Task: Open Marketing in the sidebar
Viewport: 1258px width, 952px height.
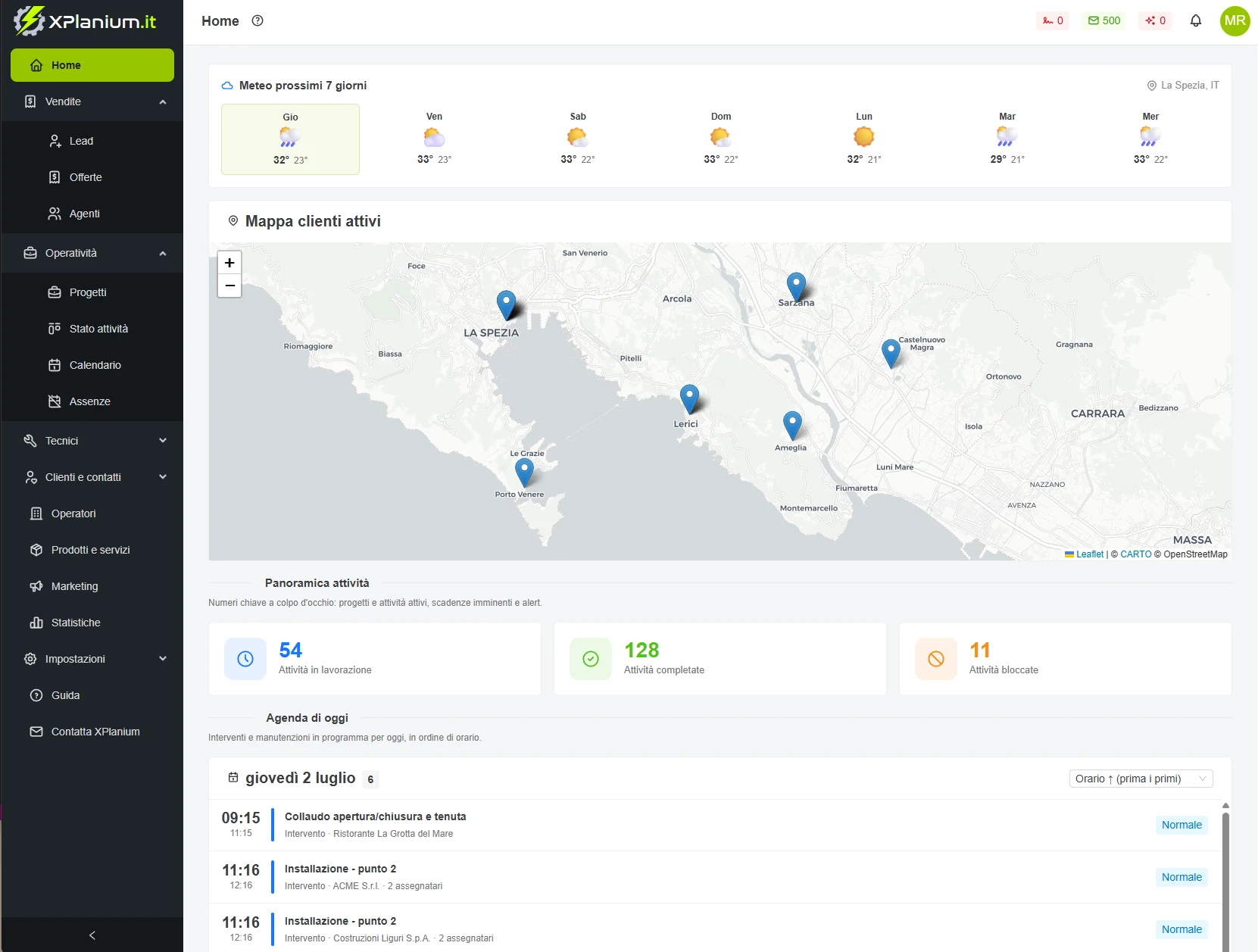Action: 92,586
